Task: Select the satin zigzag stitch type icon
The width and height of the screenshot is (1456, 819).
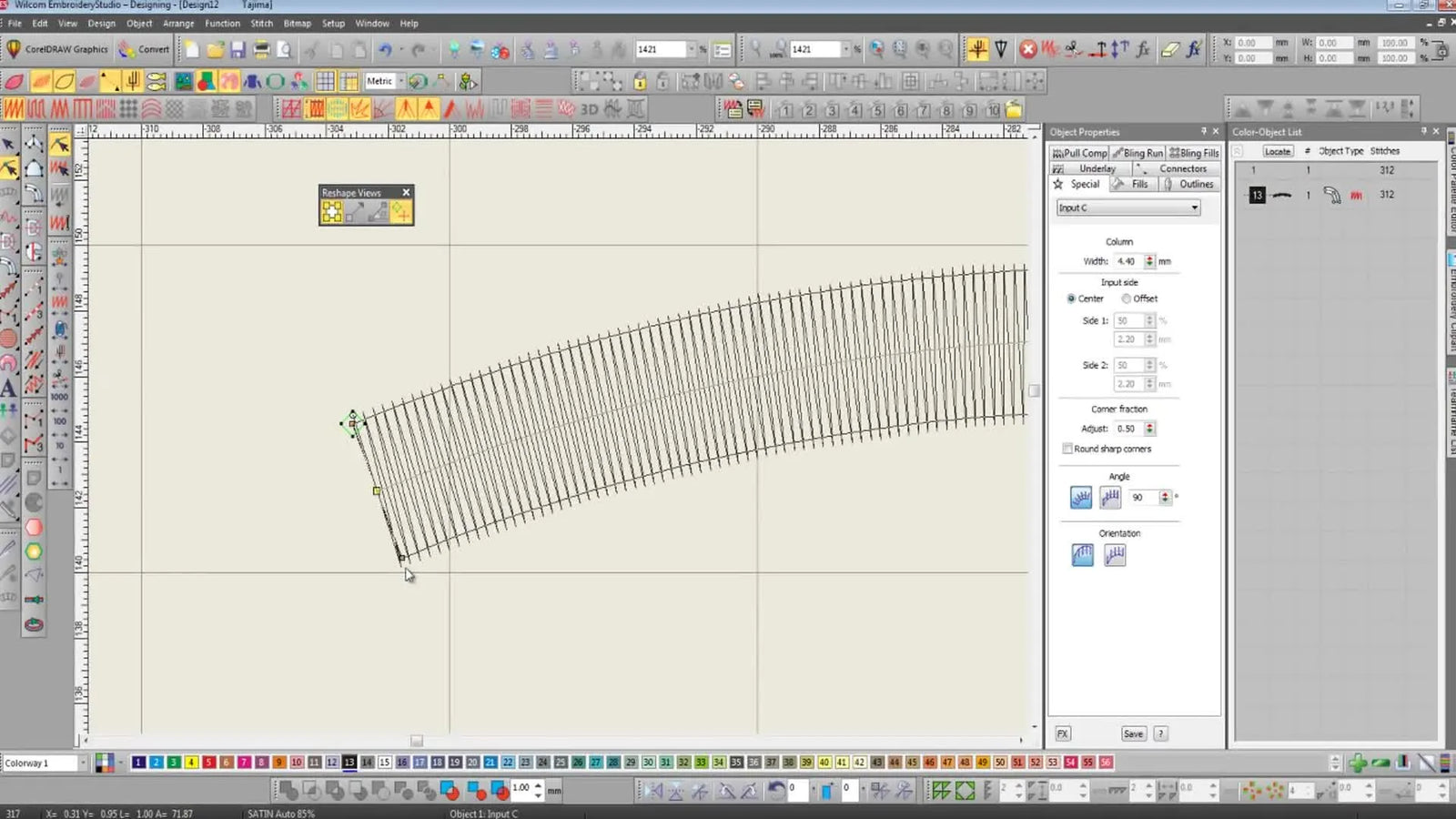Action: (14, 109)
